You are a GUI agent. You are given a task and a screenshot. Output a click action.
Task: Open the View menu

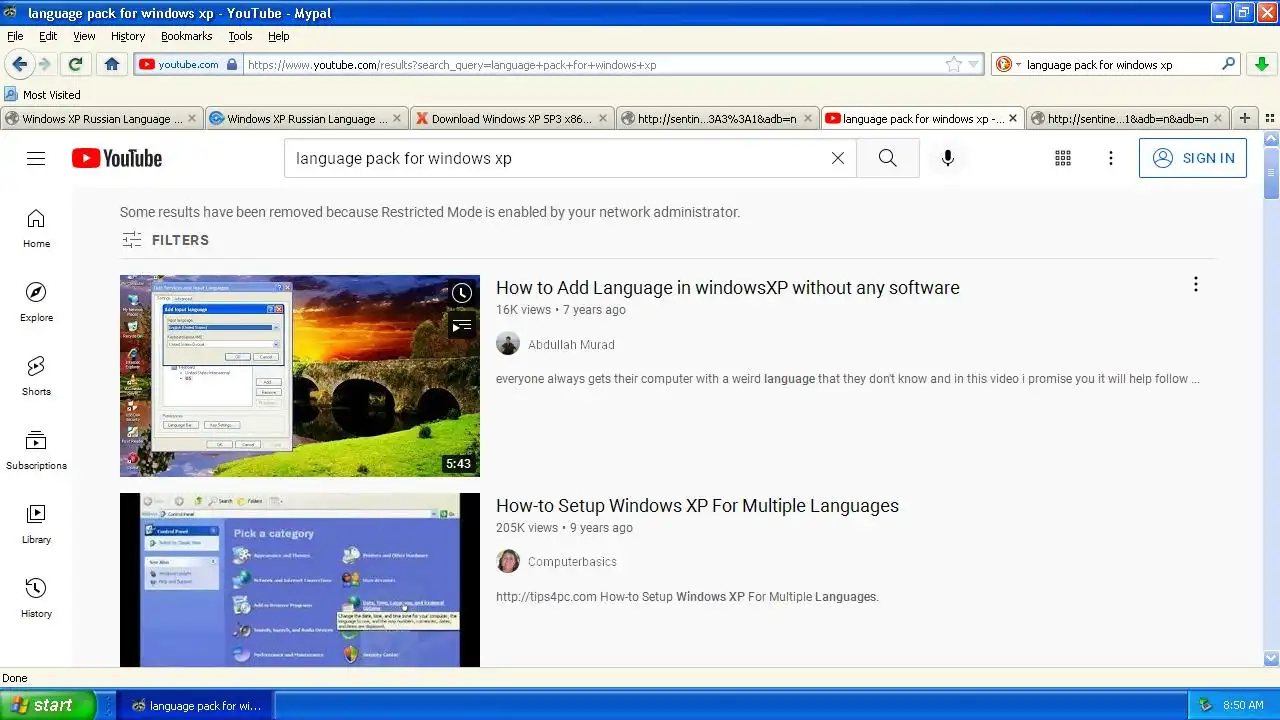(84, 36)
